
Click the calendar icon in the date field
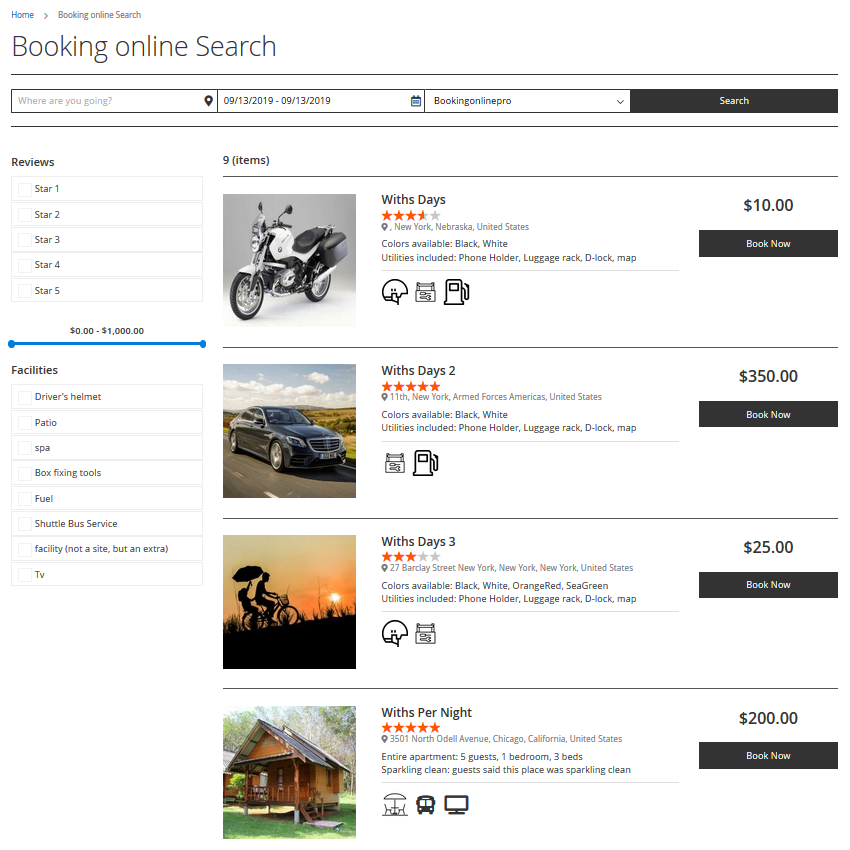416,101
